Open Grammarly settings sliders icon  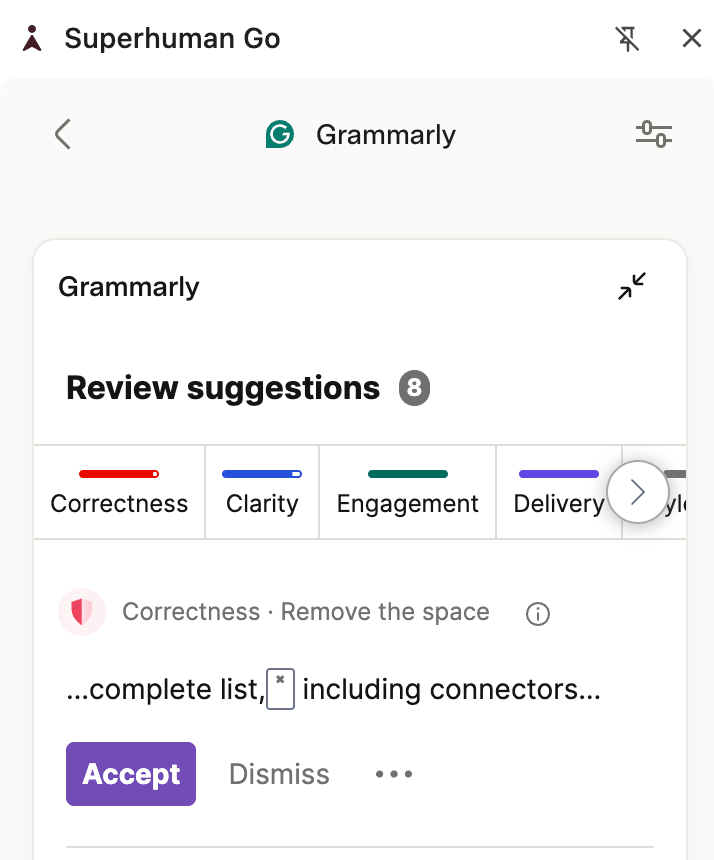pyautogui.click(x=654, y=134)
